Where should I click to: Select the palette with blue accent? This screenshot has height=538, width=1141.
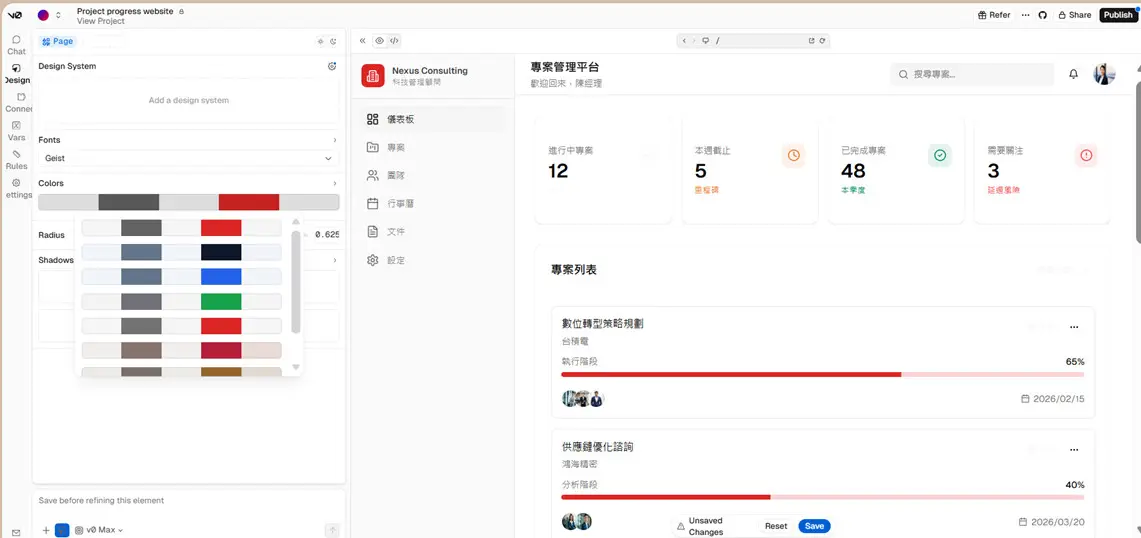[181, 277]
